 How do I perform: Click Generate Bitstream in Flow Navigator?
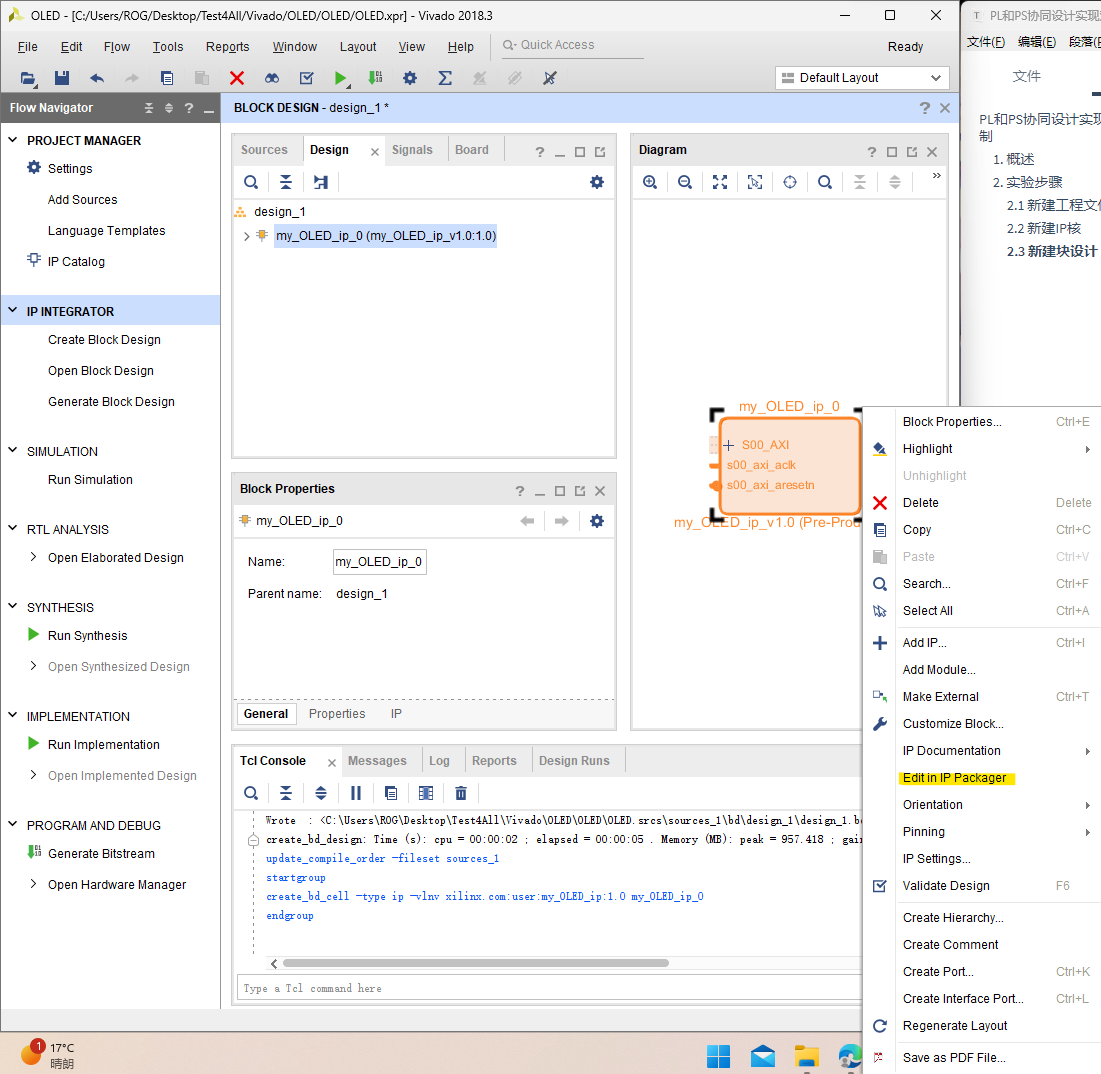(x=102, y=854)
